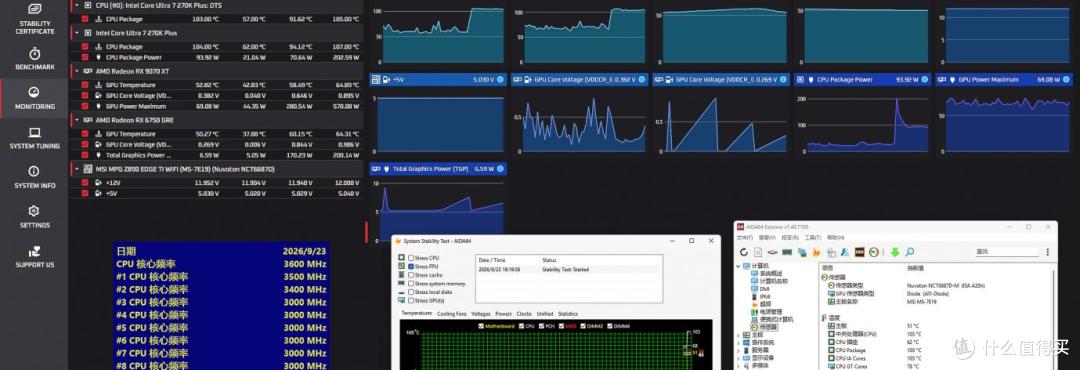Screen dimensions: 1080x370
Task: Open the Benchmark stopwatch section
Action: coord(34,59)
